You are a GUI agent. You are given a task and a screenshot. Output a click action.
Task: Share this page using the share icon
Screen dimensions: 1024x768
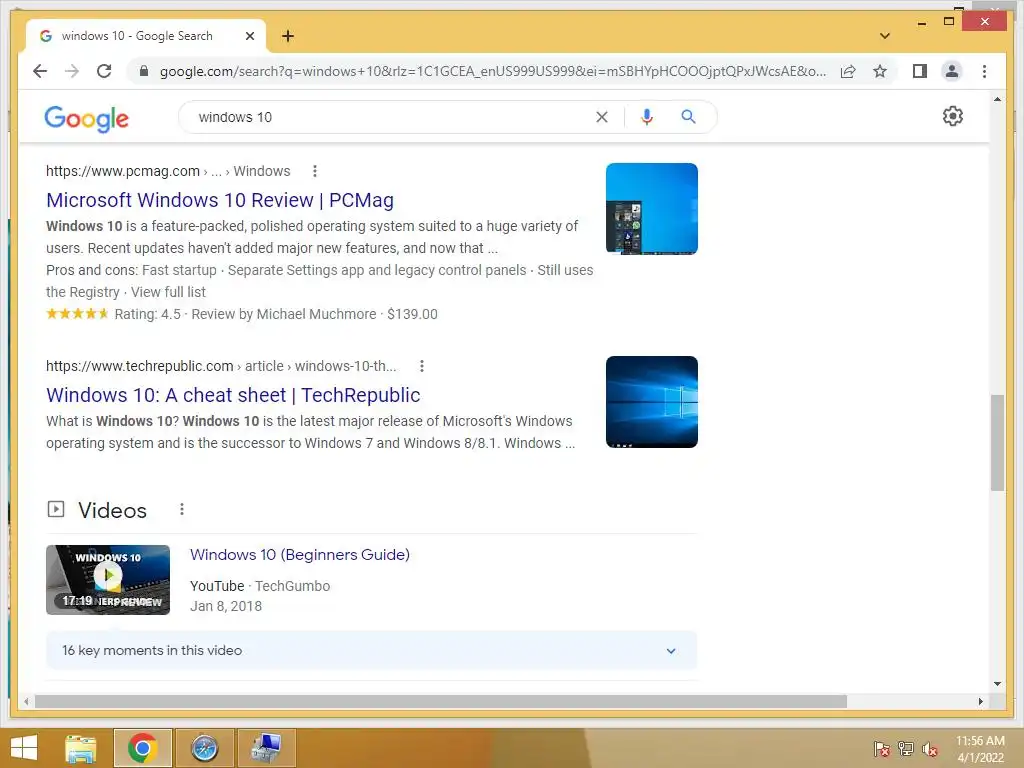pos(848,71)
